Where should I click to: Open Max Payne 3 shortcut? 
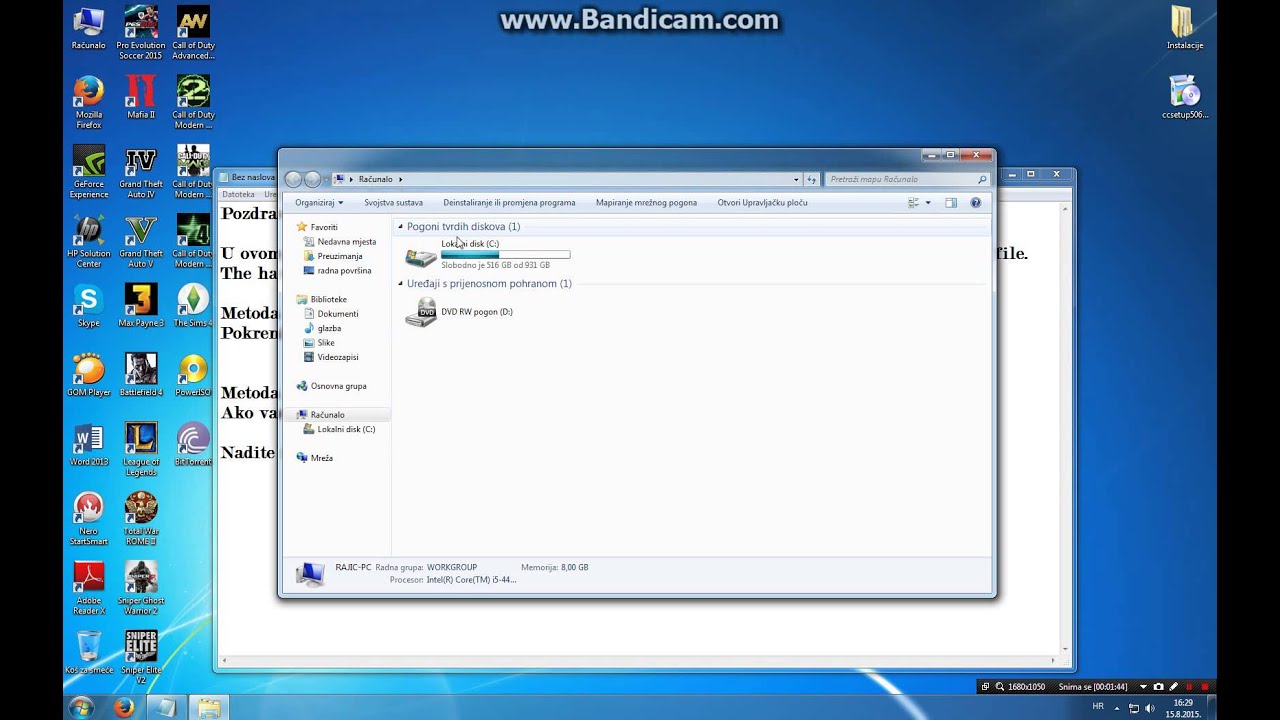tap(141, 306)
